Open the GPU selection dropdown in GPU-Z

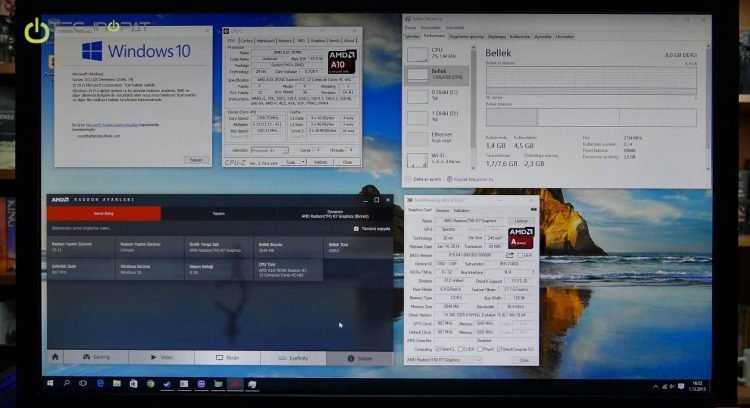click(x=443, y=360)
